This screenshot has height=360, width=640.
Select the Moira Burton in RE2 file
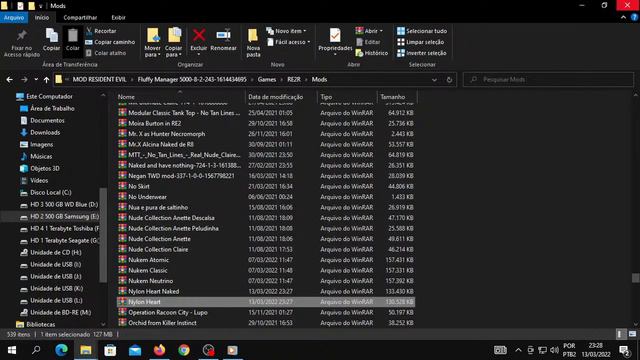click(x=154, y=123)
